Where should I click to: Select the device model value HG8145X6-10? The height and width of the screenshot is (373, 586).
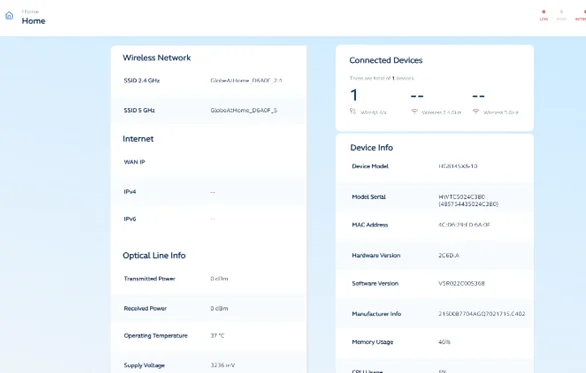[x=458, y=166]
